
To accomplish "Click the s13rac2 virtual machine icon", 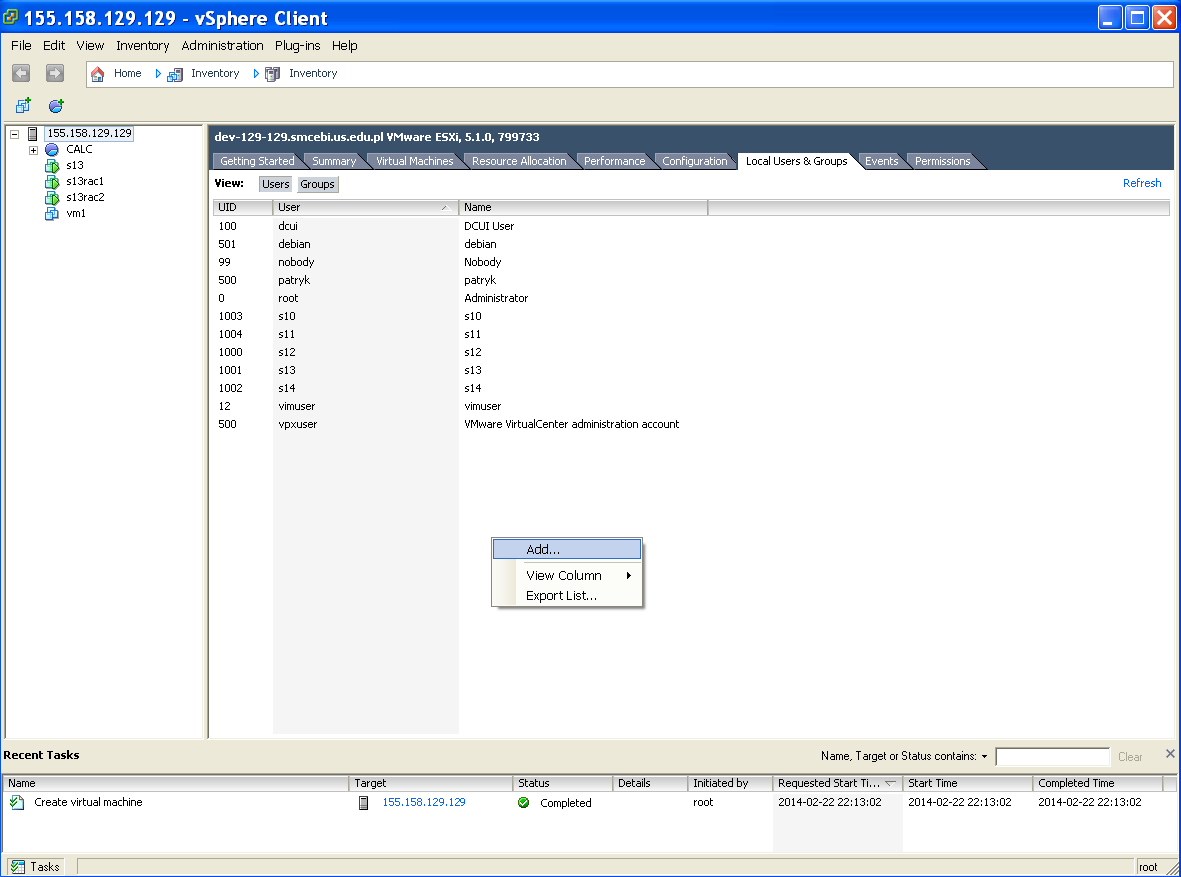I will point(52,197).
